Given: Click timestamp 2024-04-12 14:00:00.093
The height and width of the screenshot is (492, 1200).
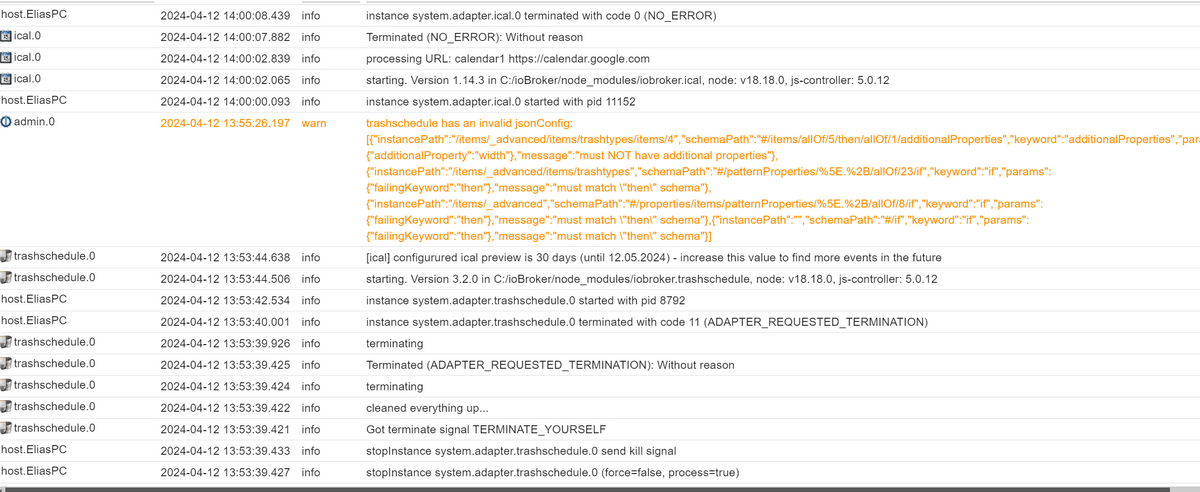Looking at the screenshot, I should (225, 102).
